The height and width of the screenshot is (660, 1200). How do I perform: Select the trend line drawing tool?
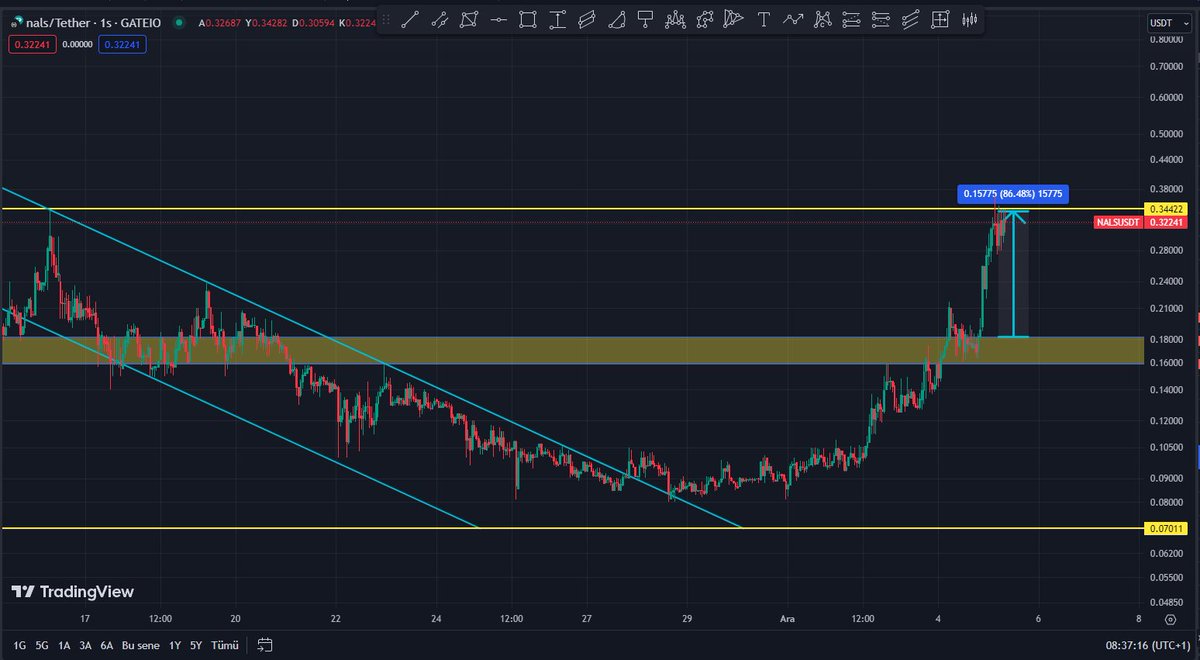(x=409, y=19)
